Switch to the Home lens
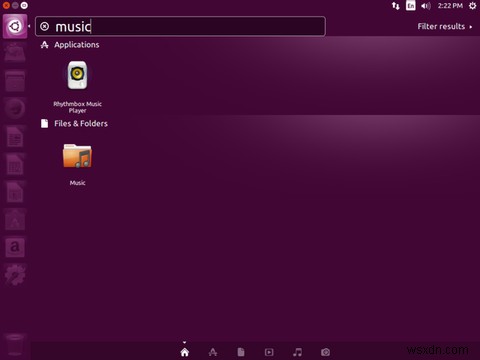Viewport: 480px width, 360px height. click(x=185, y=352)
